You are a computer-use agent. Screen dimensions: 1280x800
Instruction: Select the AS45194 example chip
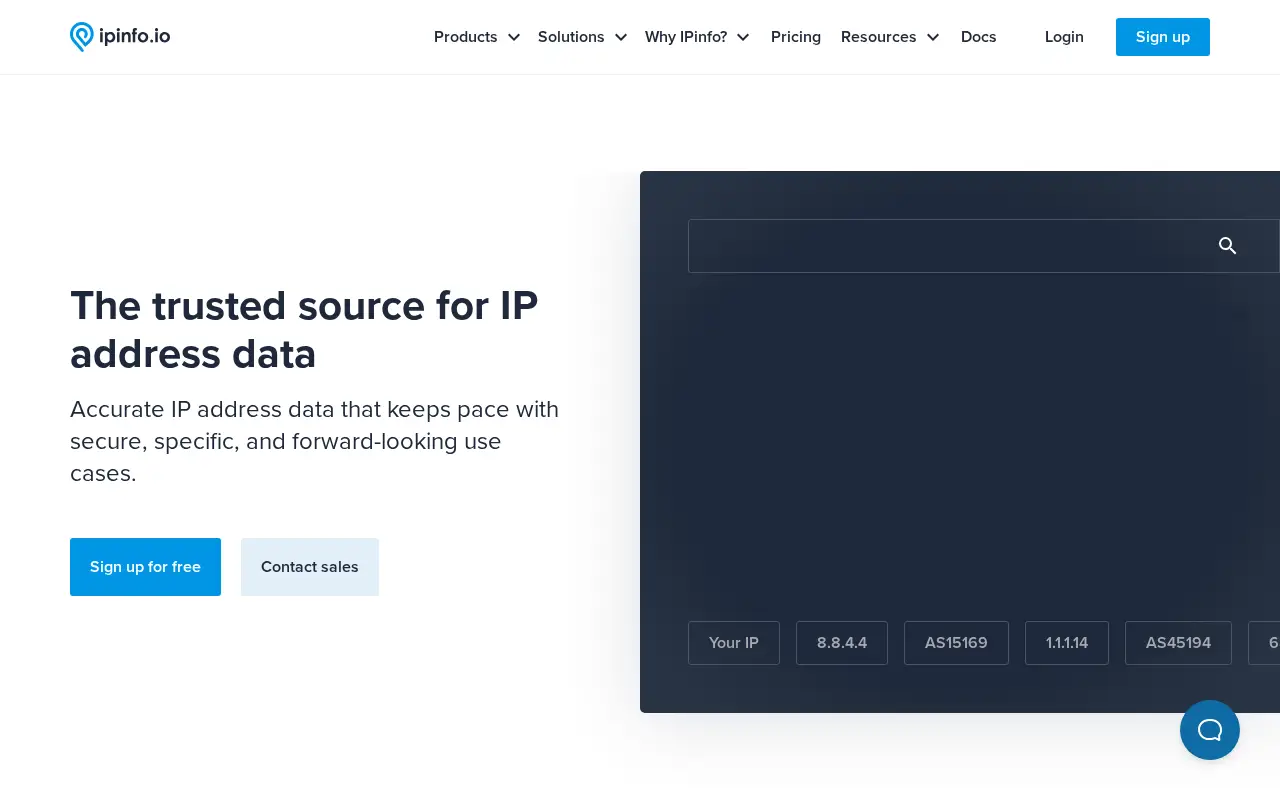(1178, 643)
